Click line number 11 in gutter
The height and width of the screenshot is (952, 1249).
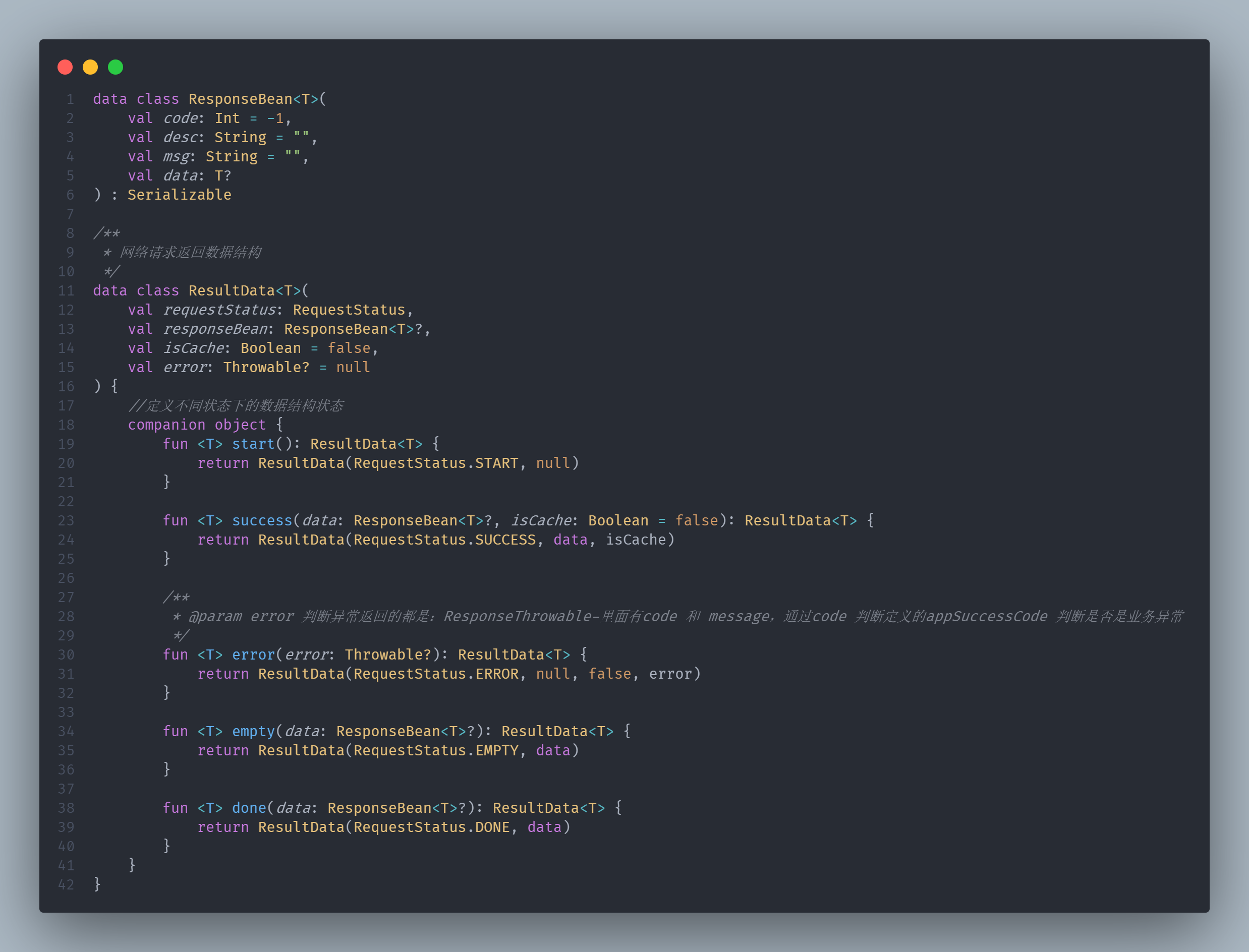[66, 291]
